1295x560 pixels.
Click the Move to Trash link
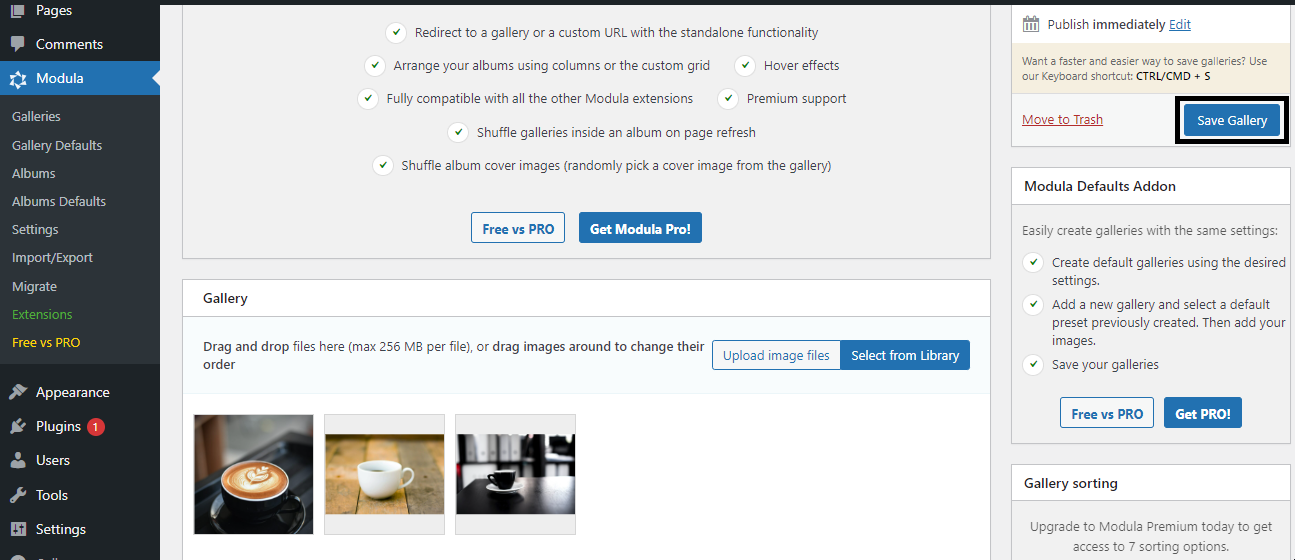click(1062, 120)
